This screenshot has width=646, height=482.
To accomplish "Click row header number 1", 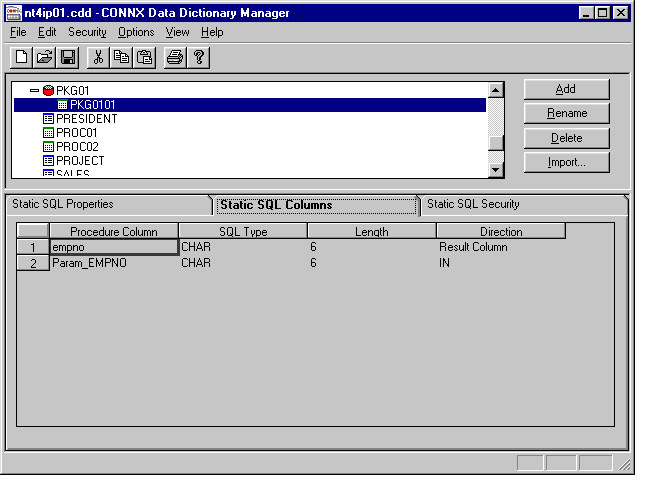I will [x=33, y=247].
